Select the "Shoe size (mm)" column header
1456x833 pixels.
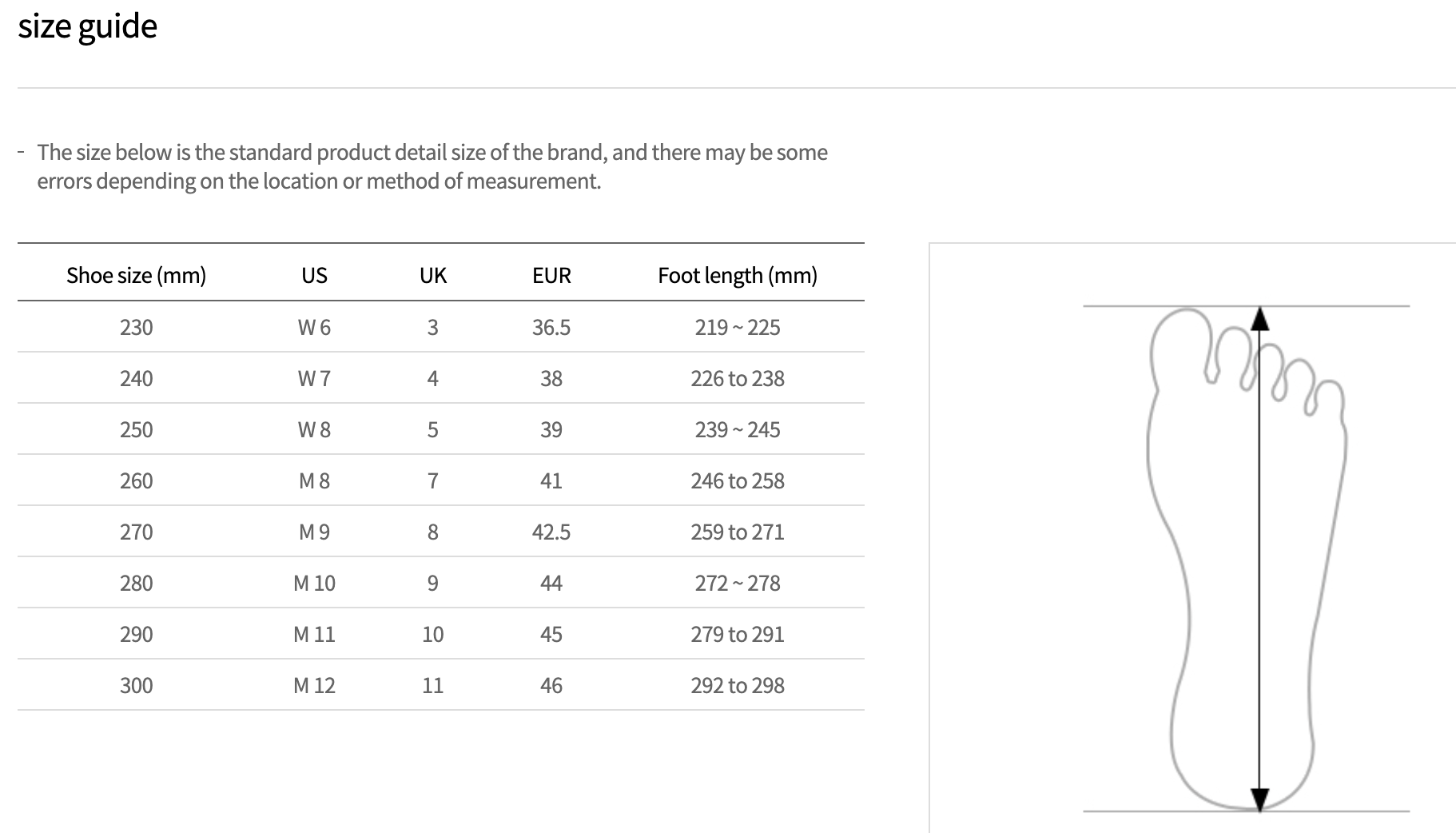coord(136,276)
